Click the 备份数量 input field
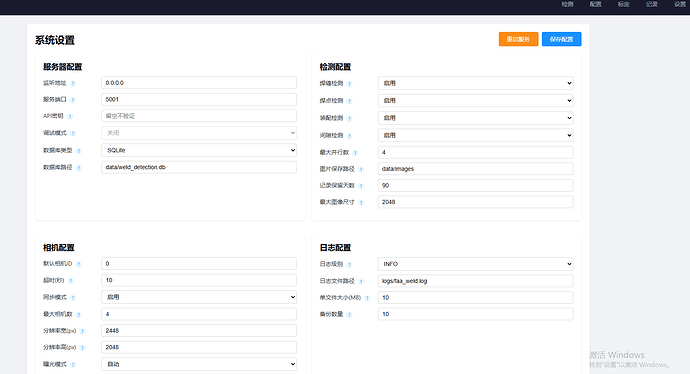This screenshot has width=690, height=374. point(475,314)
